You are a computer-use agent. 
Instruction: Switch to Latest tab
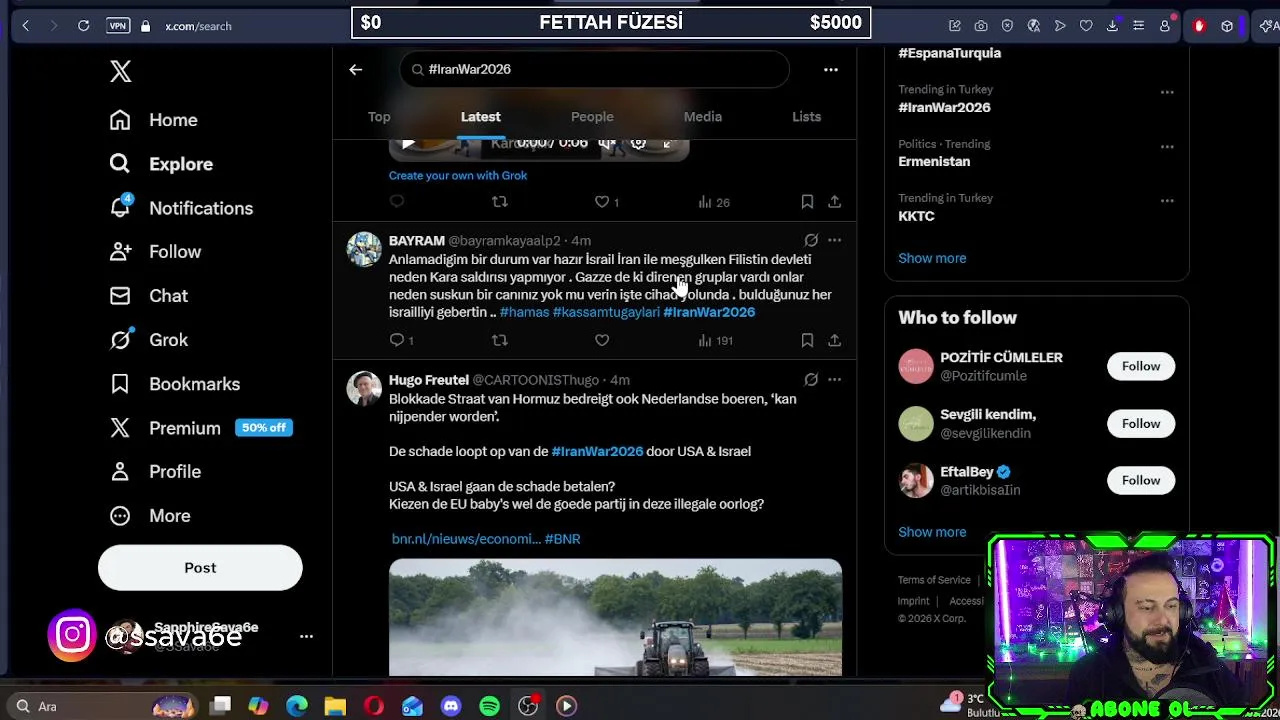[481, 117]
